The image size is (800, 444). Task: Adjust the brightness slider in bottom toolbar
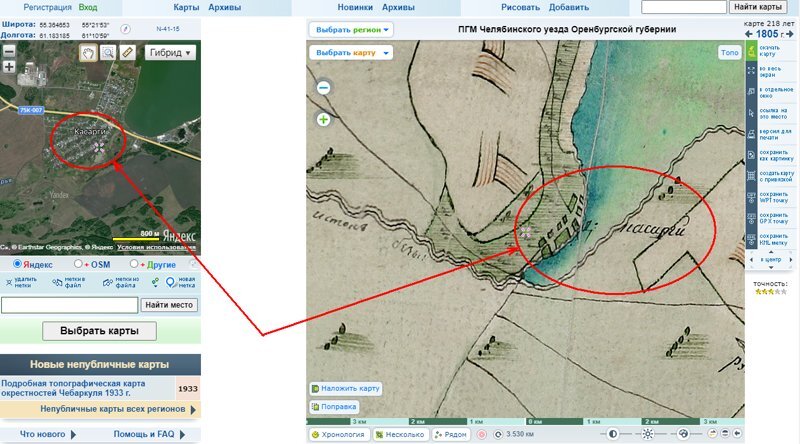pos(647,434)
